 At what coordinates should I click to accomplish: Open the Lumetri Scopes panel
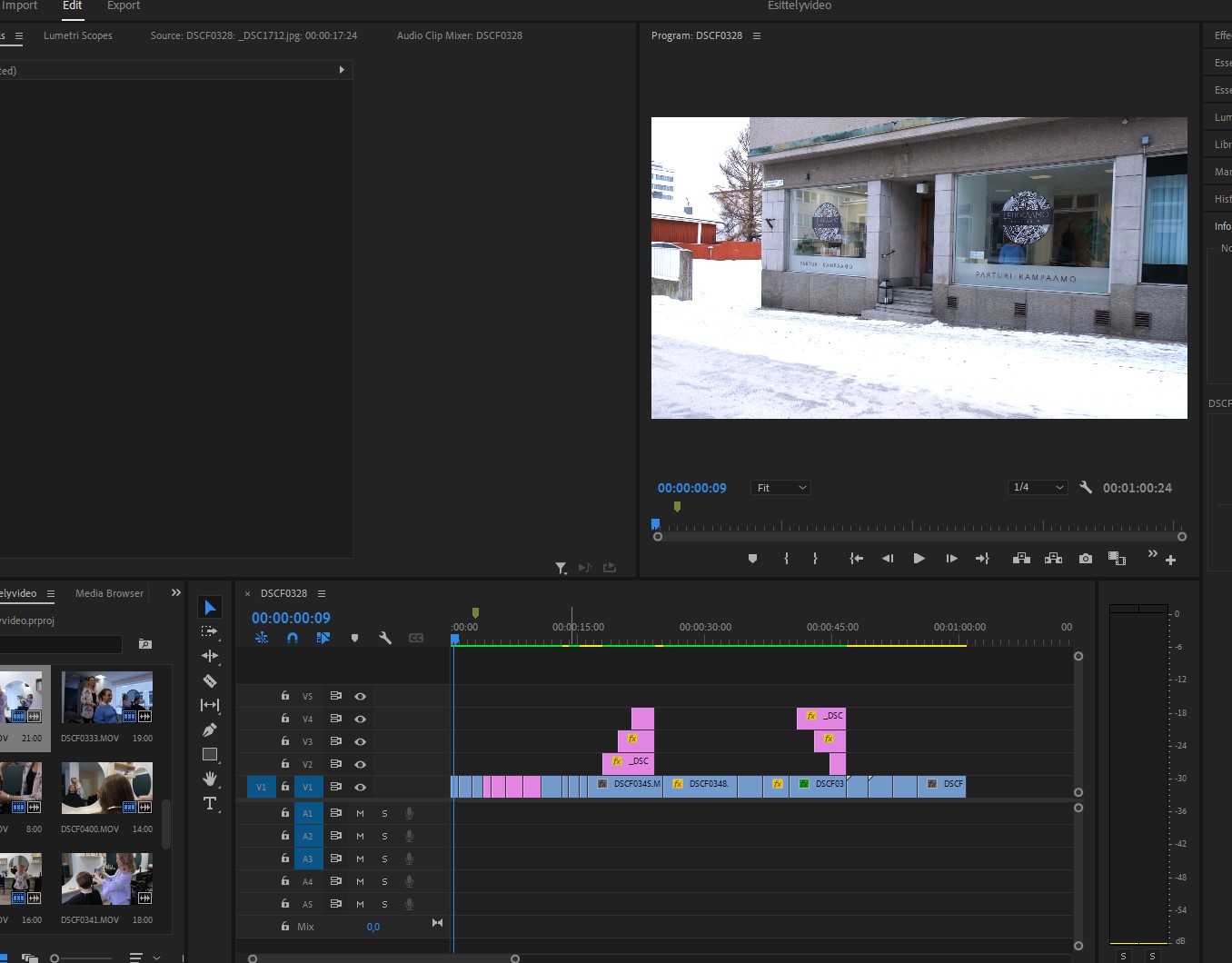tap(78, 35)
